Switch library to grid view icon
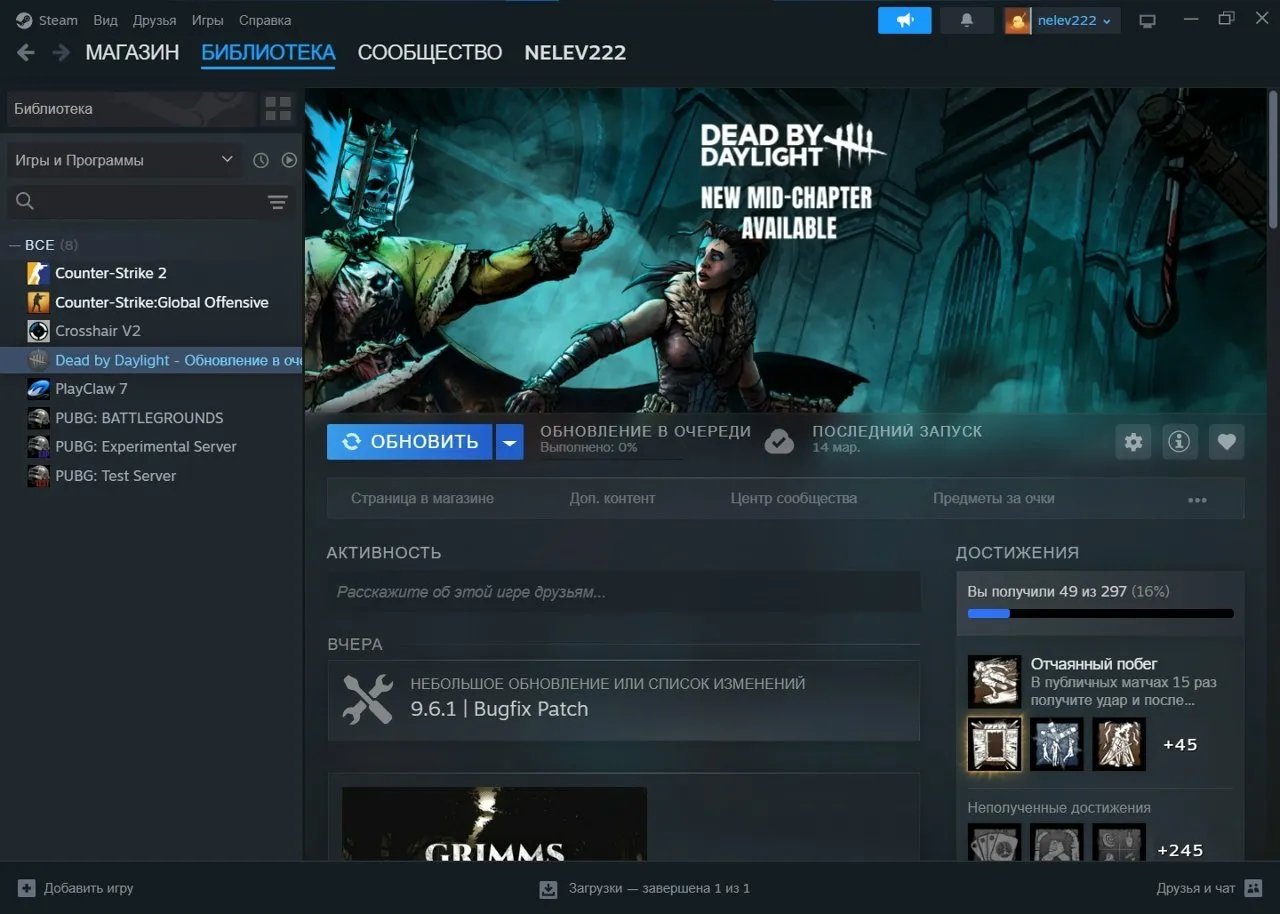 point(278,109)
